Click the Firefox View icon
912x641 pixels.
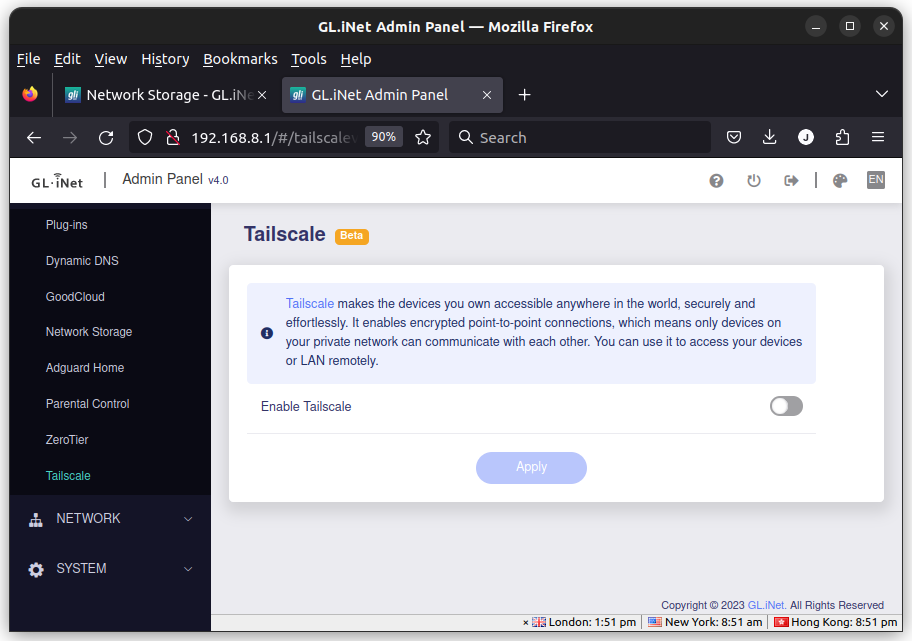(30, 94)
